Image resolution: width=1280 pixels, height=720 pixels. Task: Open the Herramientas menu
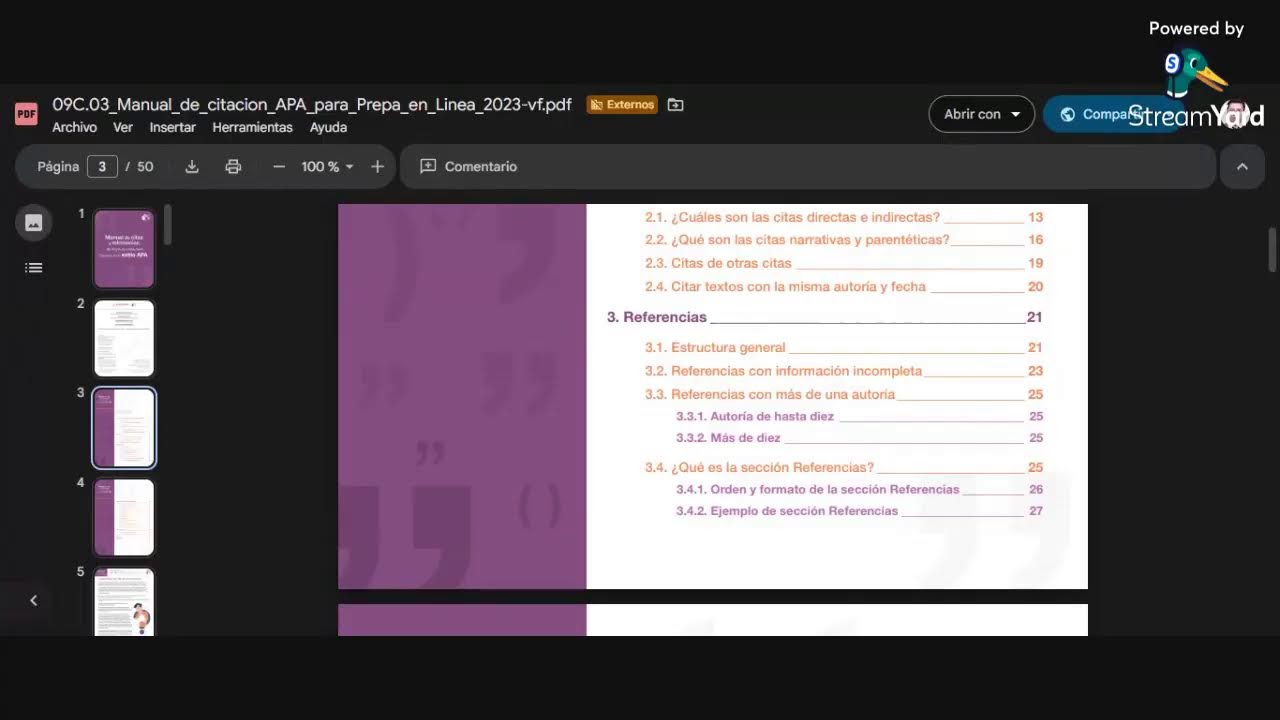252,128
